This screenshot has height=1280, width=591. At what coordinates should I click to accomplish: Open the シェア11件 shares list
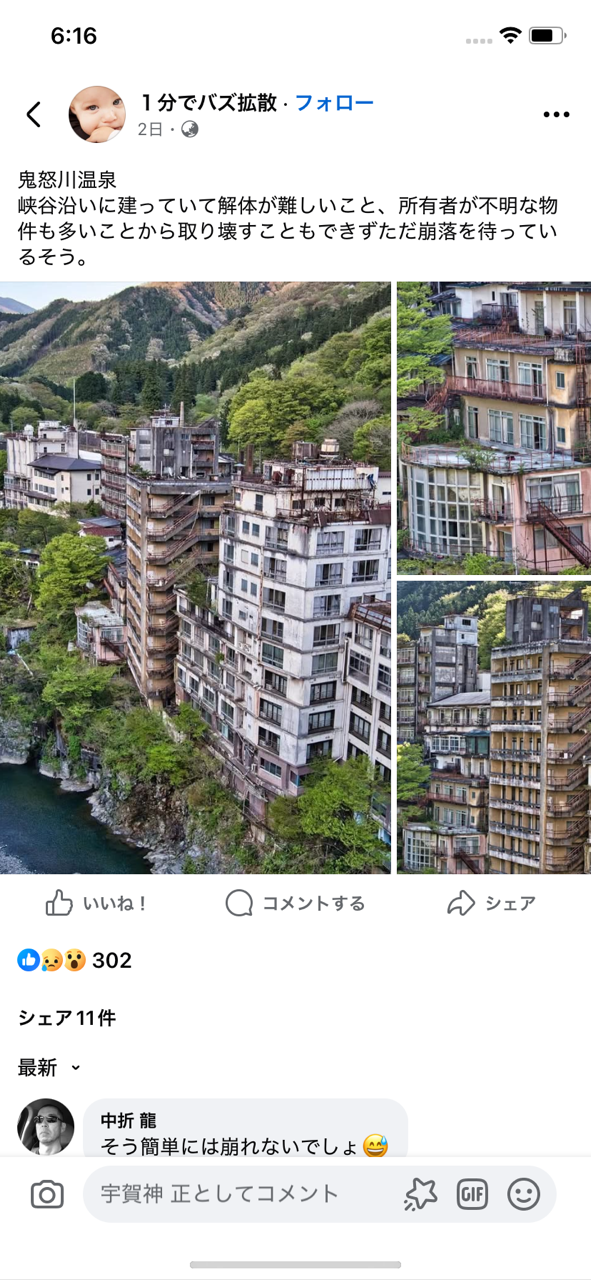coord(67,1018)
